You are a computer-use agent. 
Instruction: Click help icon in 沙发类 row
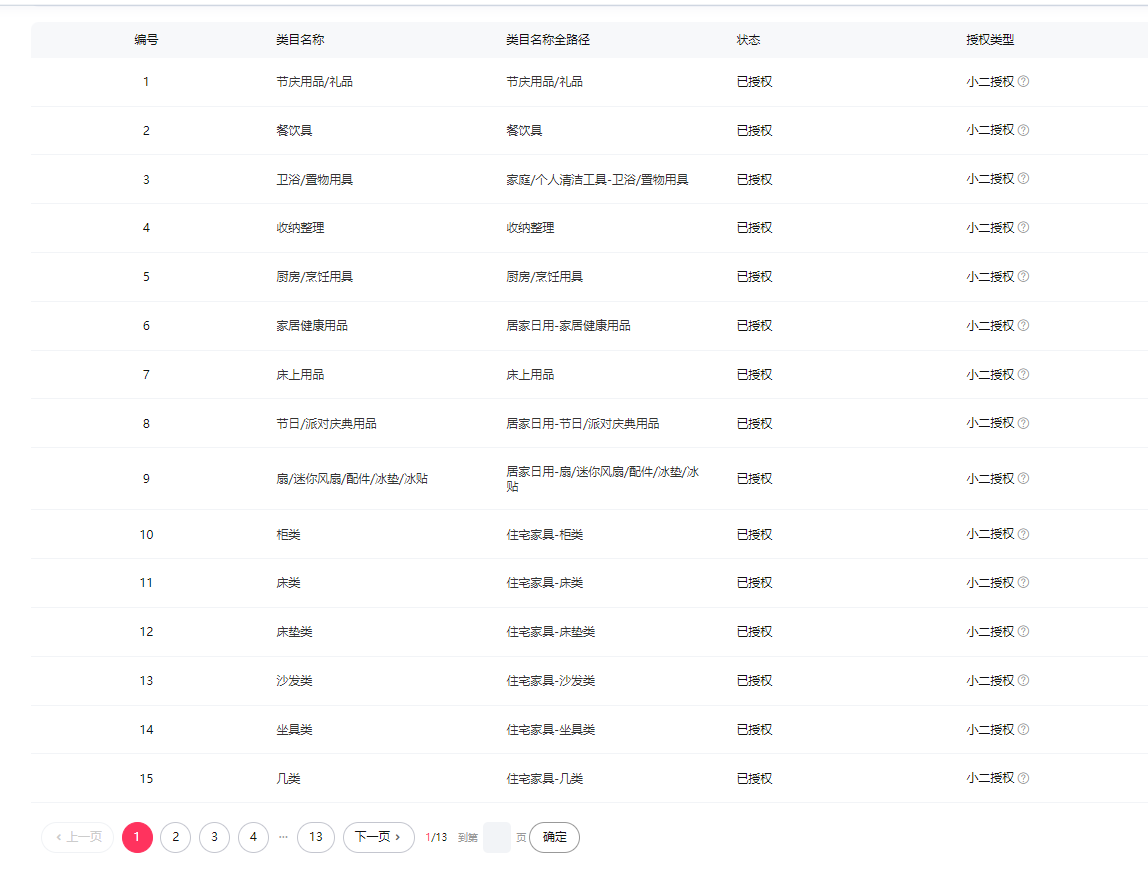(1023, 681)
